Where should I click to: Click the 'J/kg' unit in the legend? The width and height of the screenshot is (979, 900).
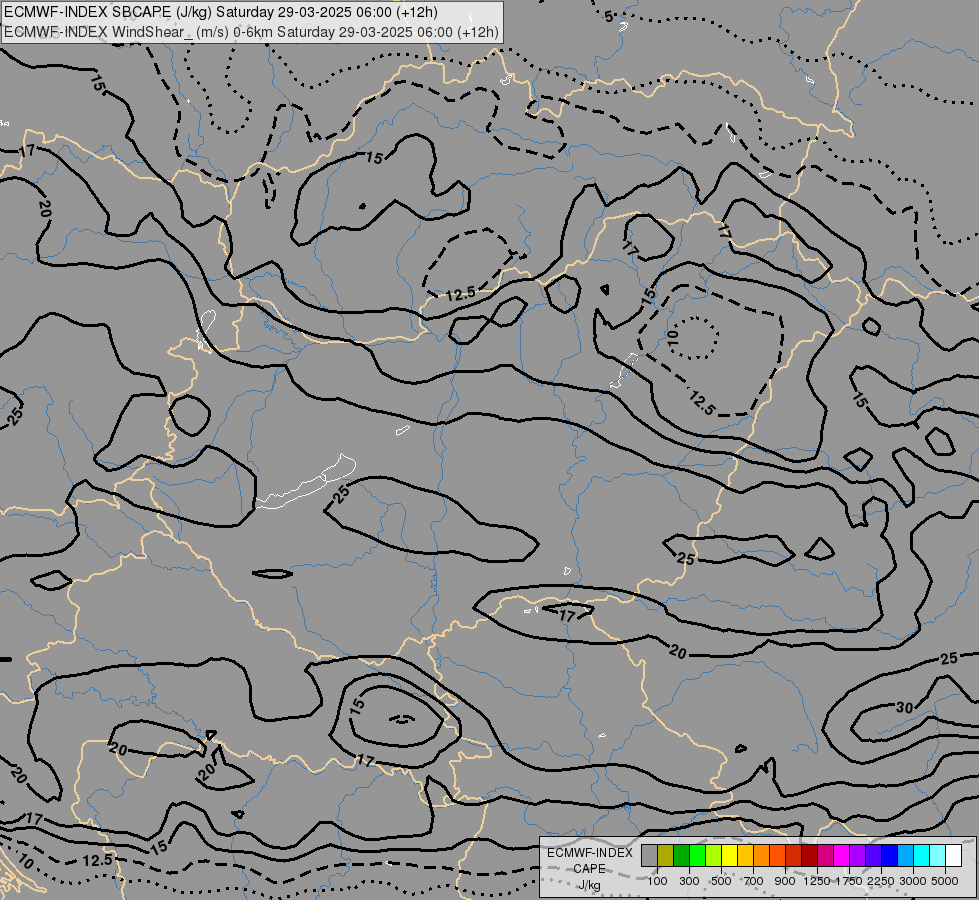pyautogui.click(x=589, y=885)
